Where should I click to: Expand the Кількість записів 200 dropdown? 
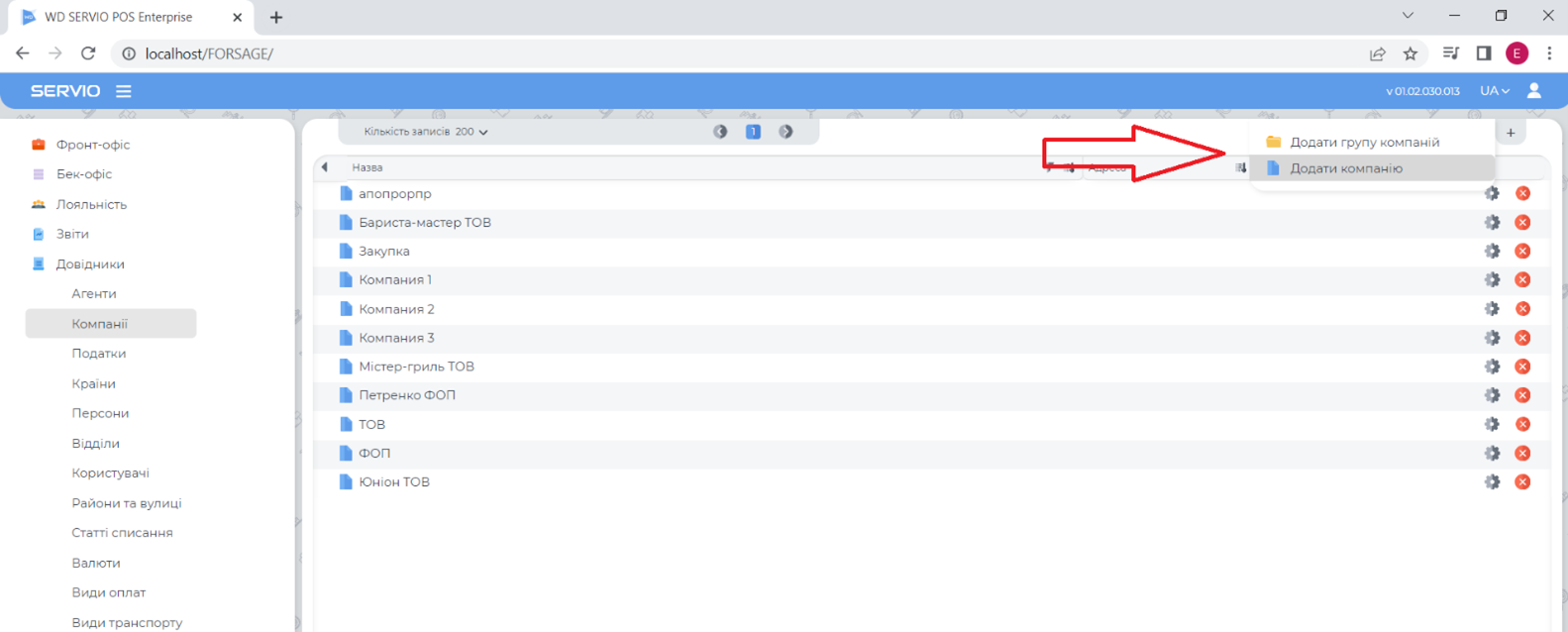point(426,132)
